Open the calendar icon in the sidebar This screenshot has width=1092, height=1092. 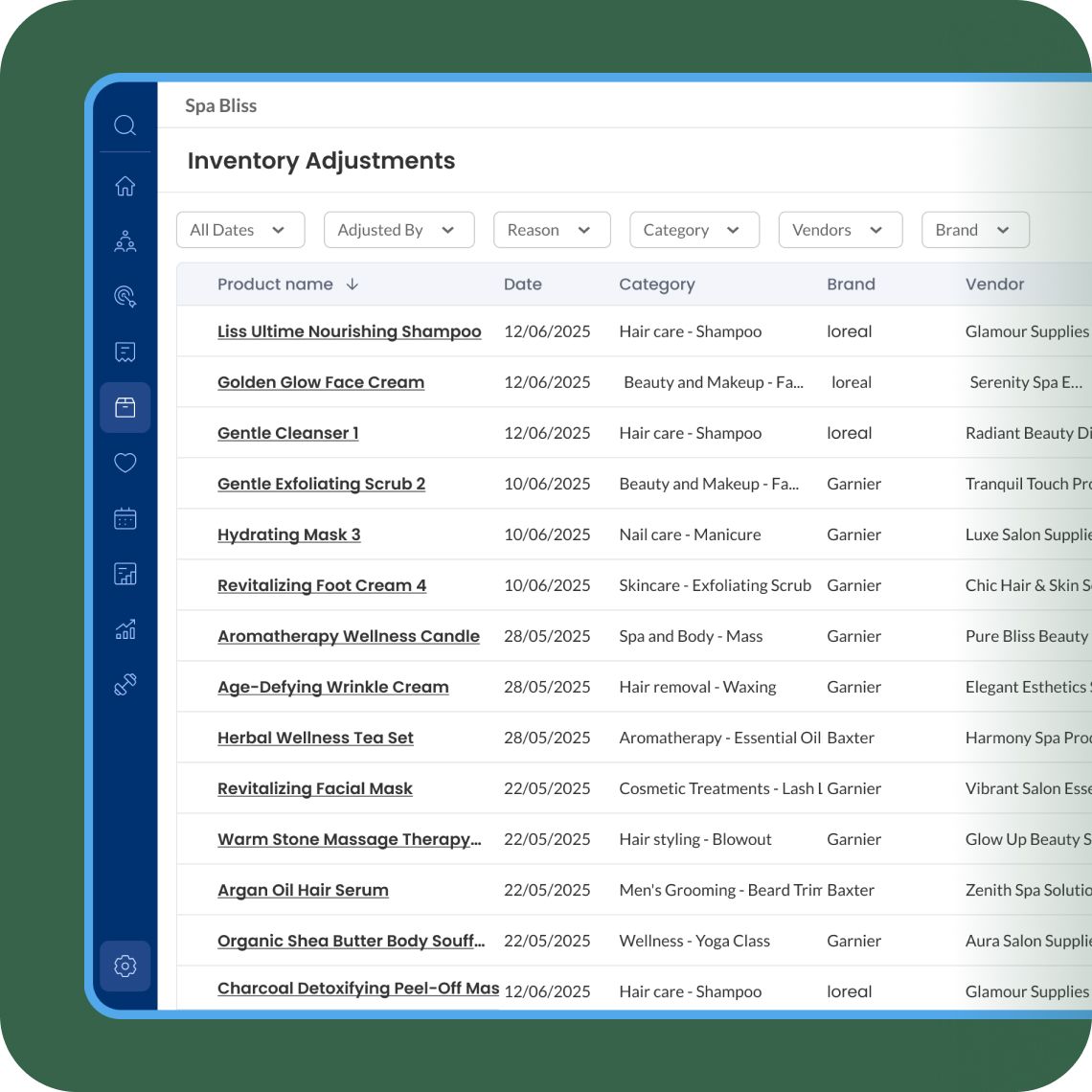[x=125, y=518]
